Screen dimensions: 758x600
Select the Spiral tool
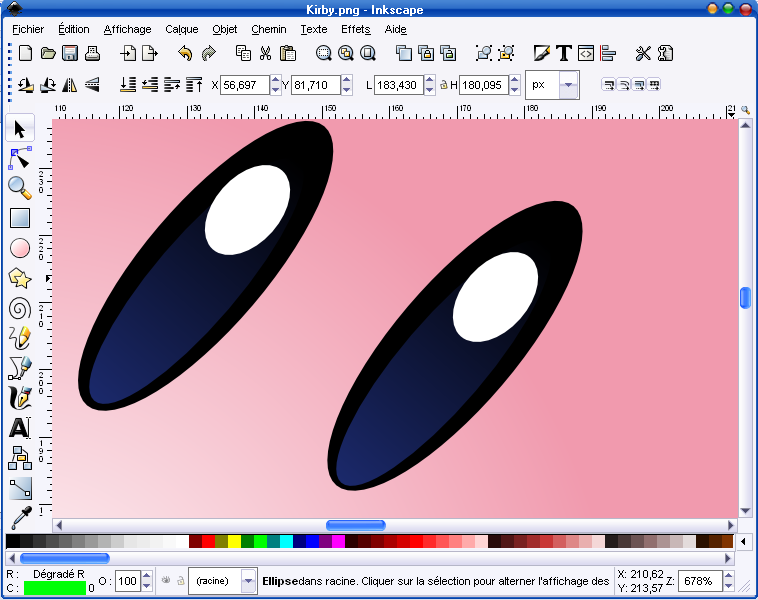point(20,308)
